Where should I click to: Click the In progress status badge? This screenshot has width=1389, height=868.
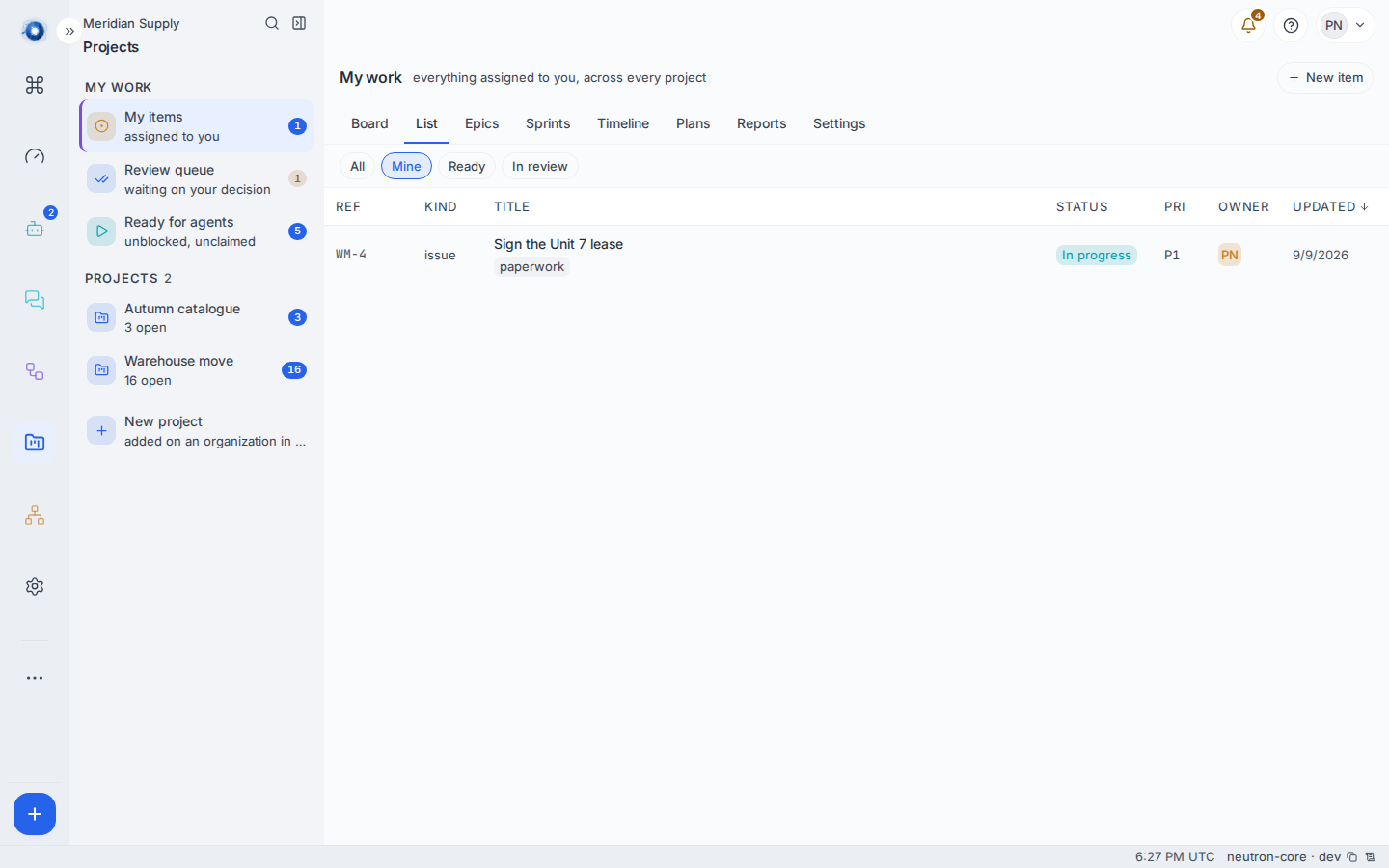[x=1097, y=255]
